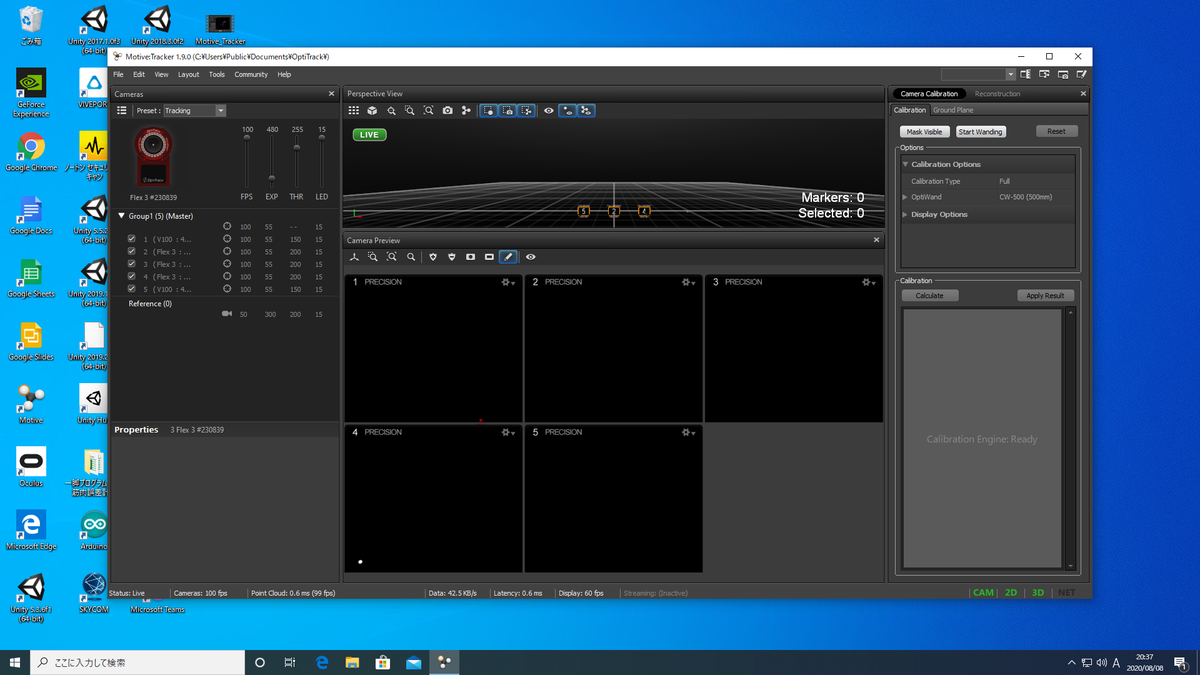1200x675 pixels.
Task: Toggle the eye visibility icon in Camera Preview toolbar
Action: click(x=531, y=257)
